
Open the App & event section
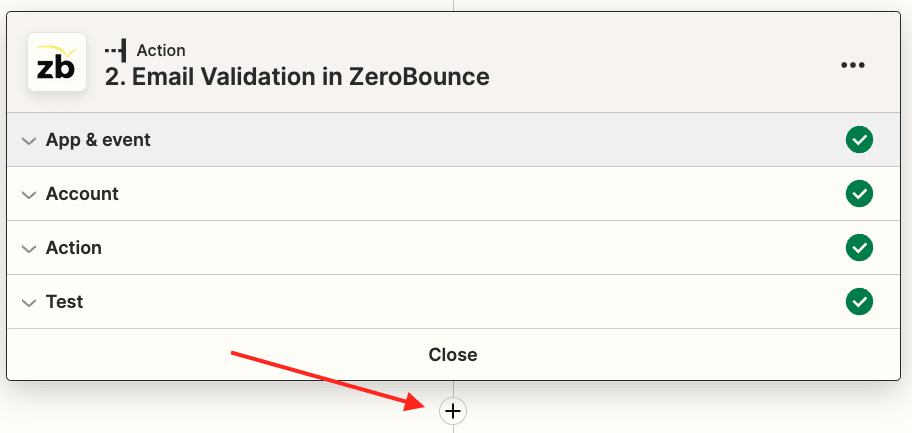(98, 140)
